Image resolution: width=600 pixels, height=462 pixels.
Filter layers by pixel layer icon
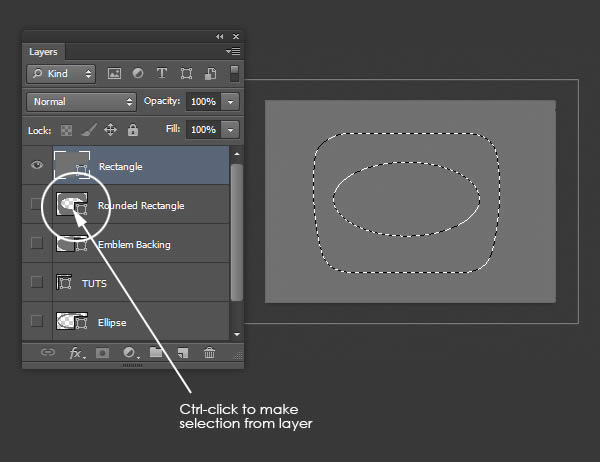click(x=114, y=73)
